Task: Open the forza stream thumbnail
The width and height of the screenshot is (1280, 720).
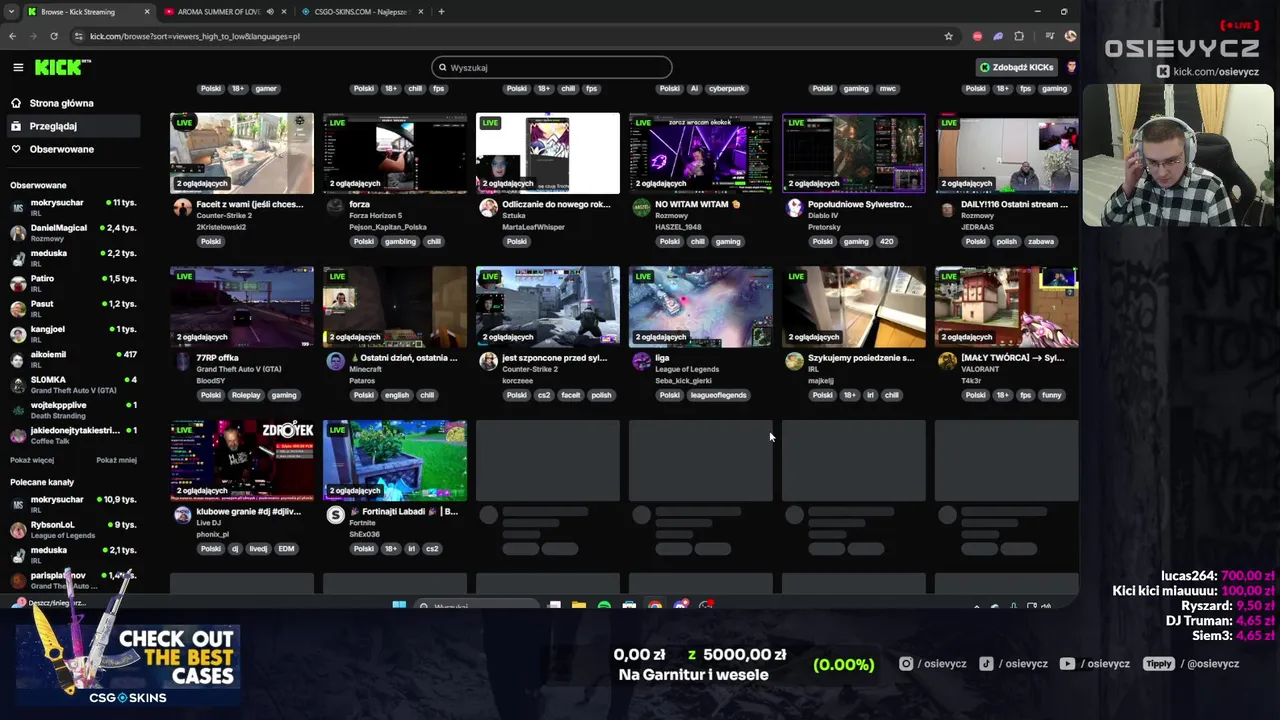Action: coord(394,153)
